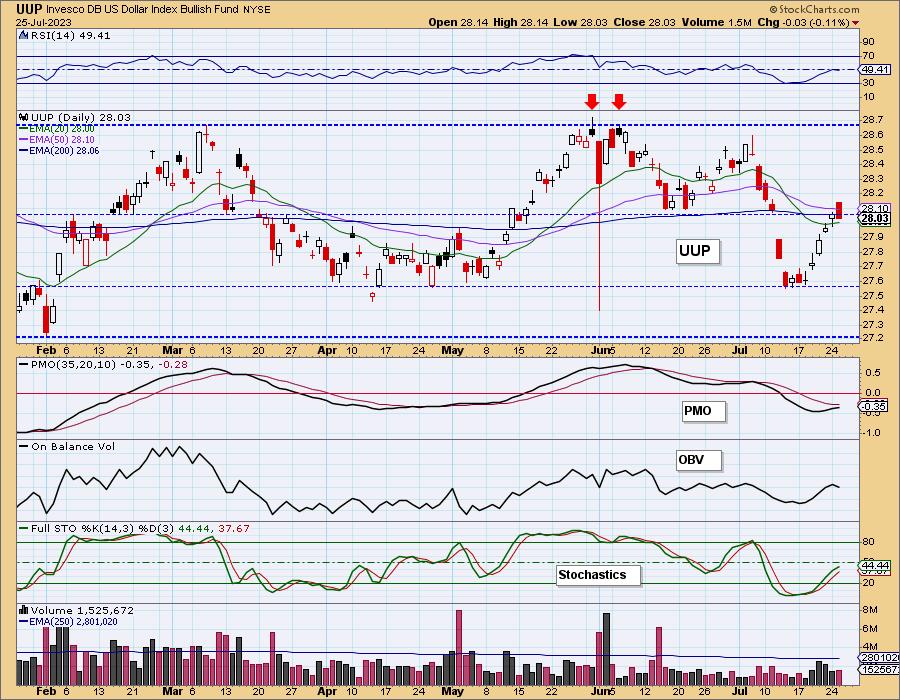
Task: Click the 8M volume axis label
Action: (870, 610)
